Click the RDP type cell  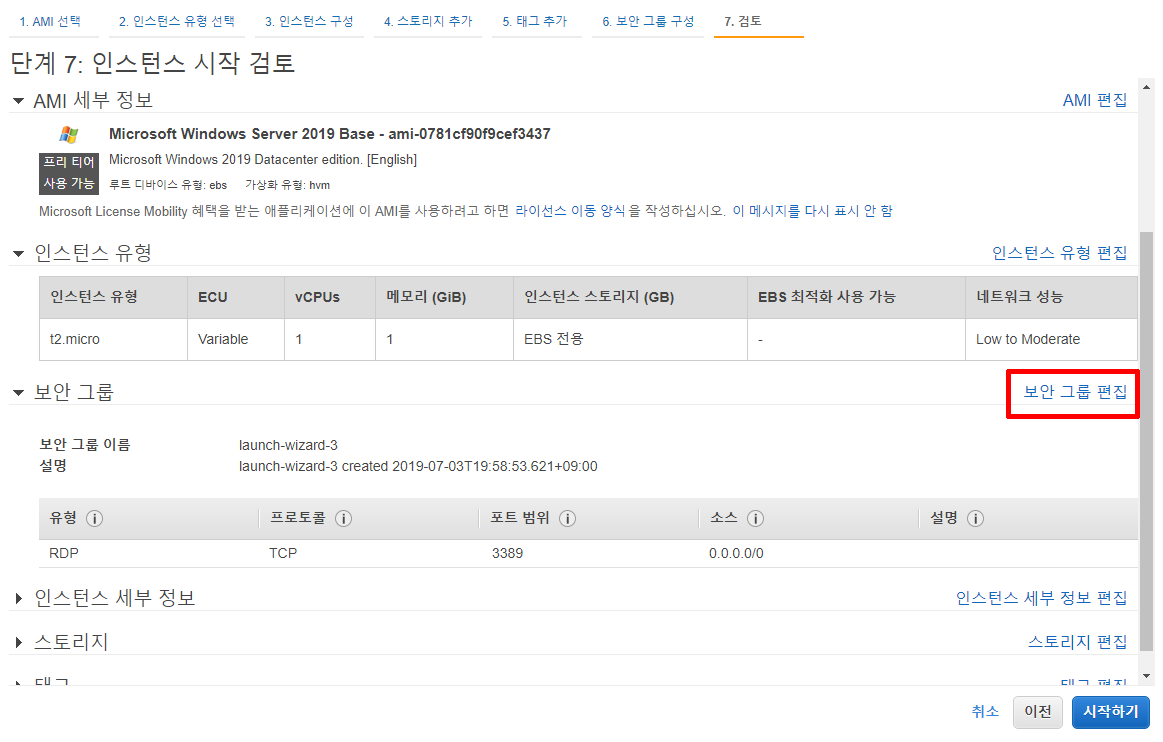pos(64,554)
